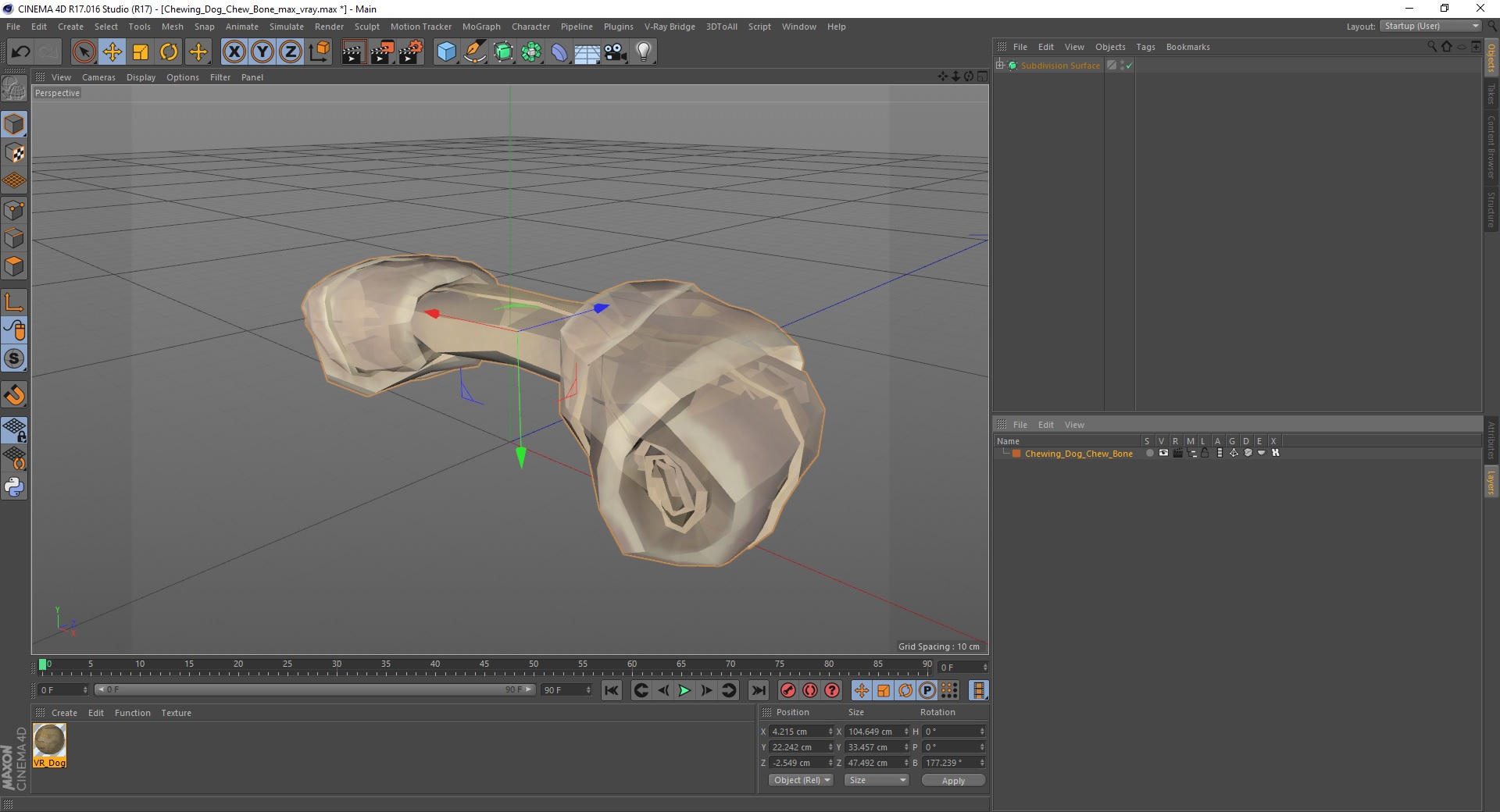Screen dimensions: 1500x812
Task: Play the animation forwards
Action: tap(684, 690)
